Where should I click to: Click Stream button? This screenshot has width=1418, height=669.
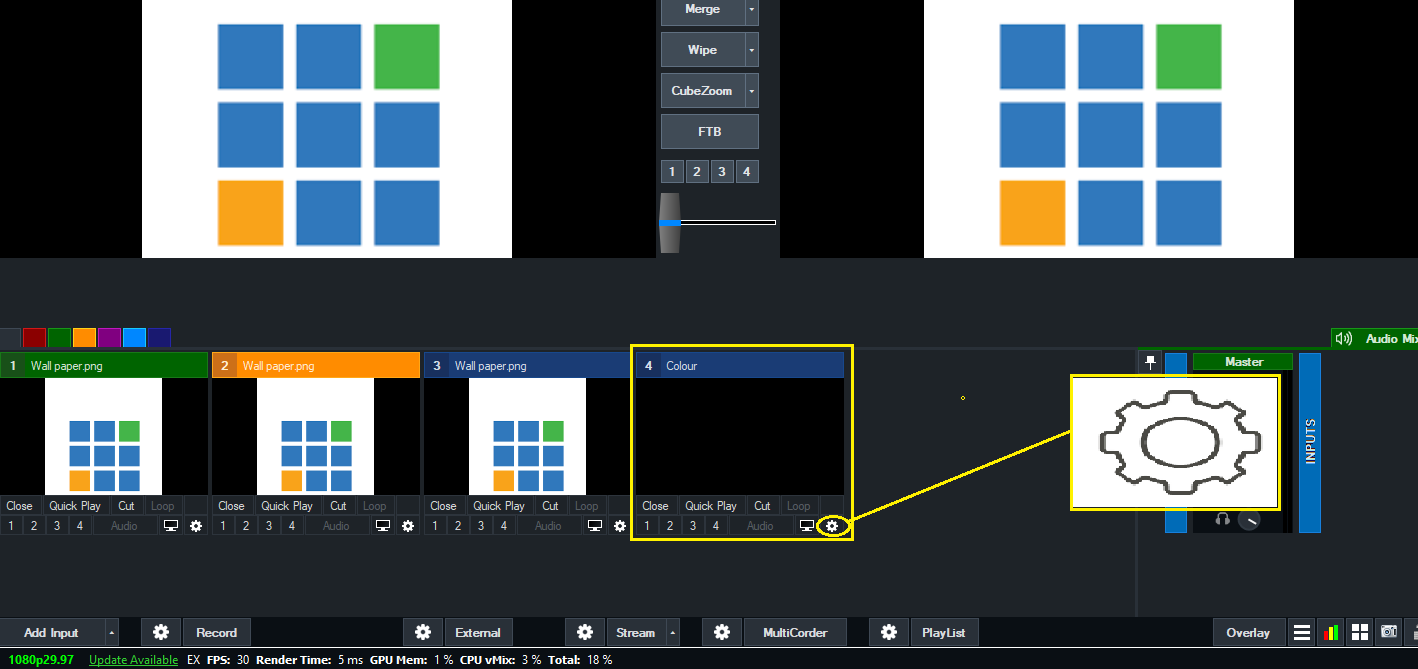636,632
